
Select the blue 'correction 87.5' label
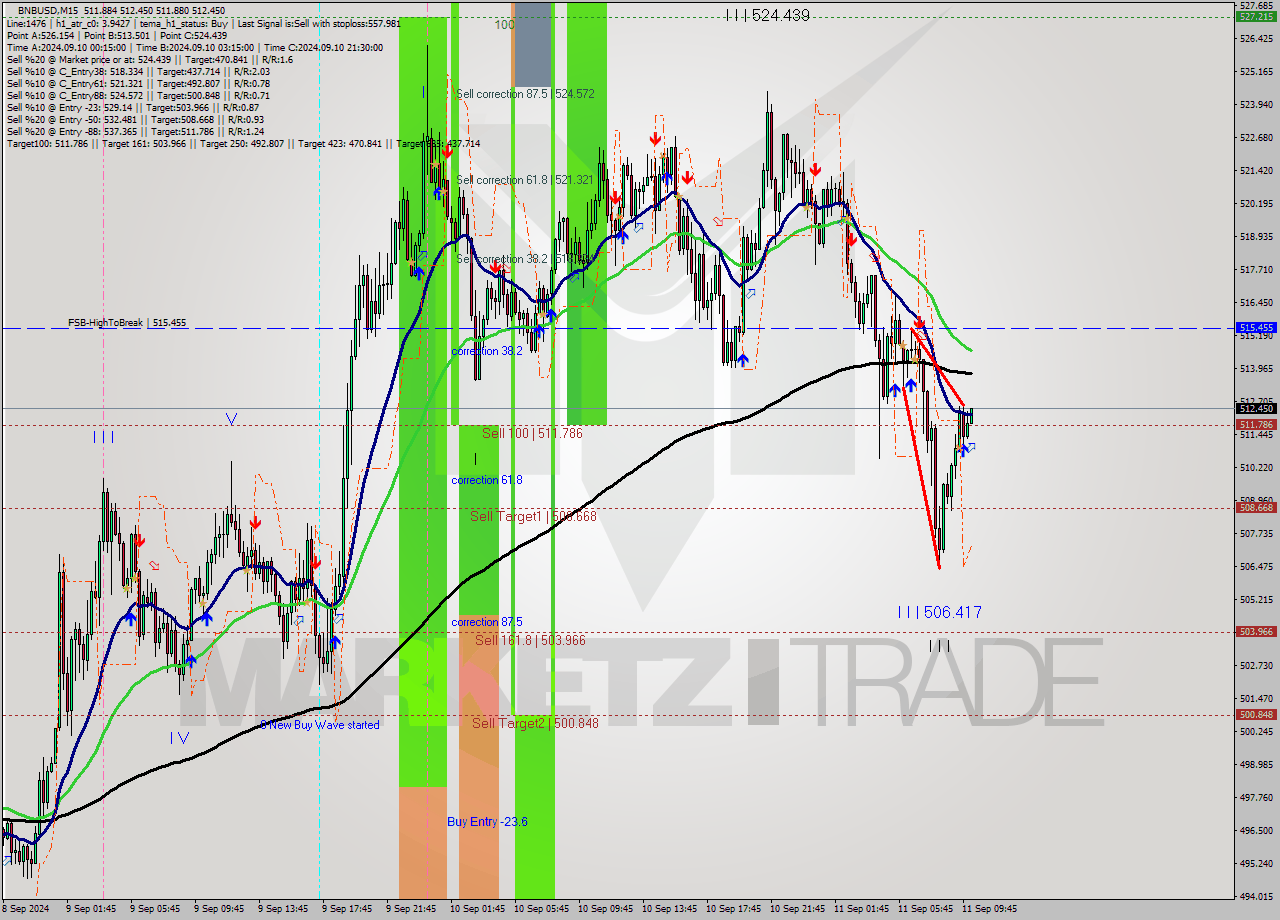[486, 622]
